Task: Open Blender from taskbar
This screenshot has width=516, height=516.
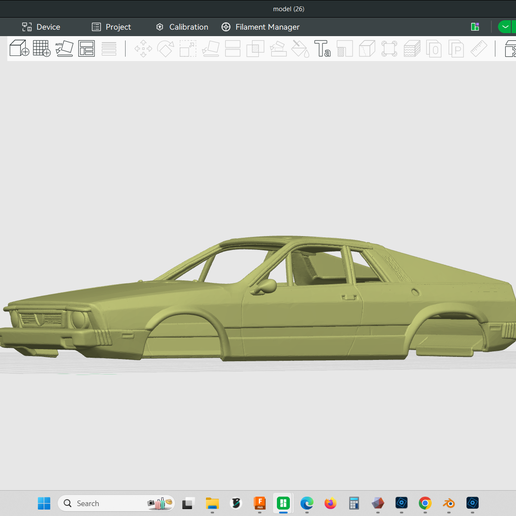Action: [x=449, y=503]
